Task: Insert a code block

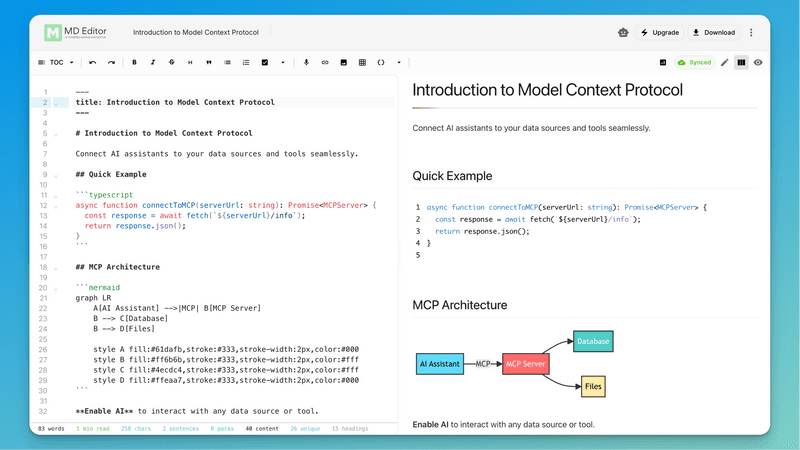Action: pyautogui.click(x=381, y=62)
